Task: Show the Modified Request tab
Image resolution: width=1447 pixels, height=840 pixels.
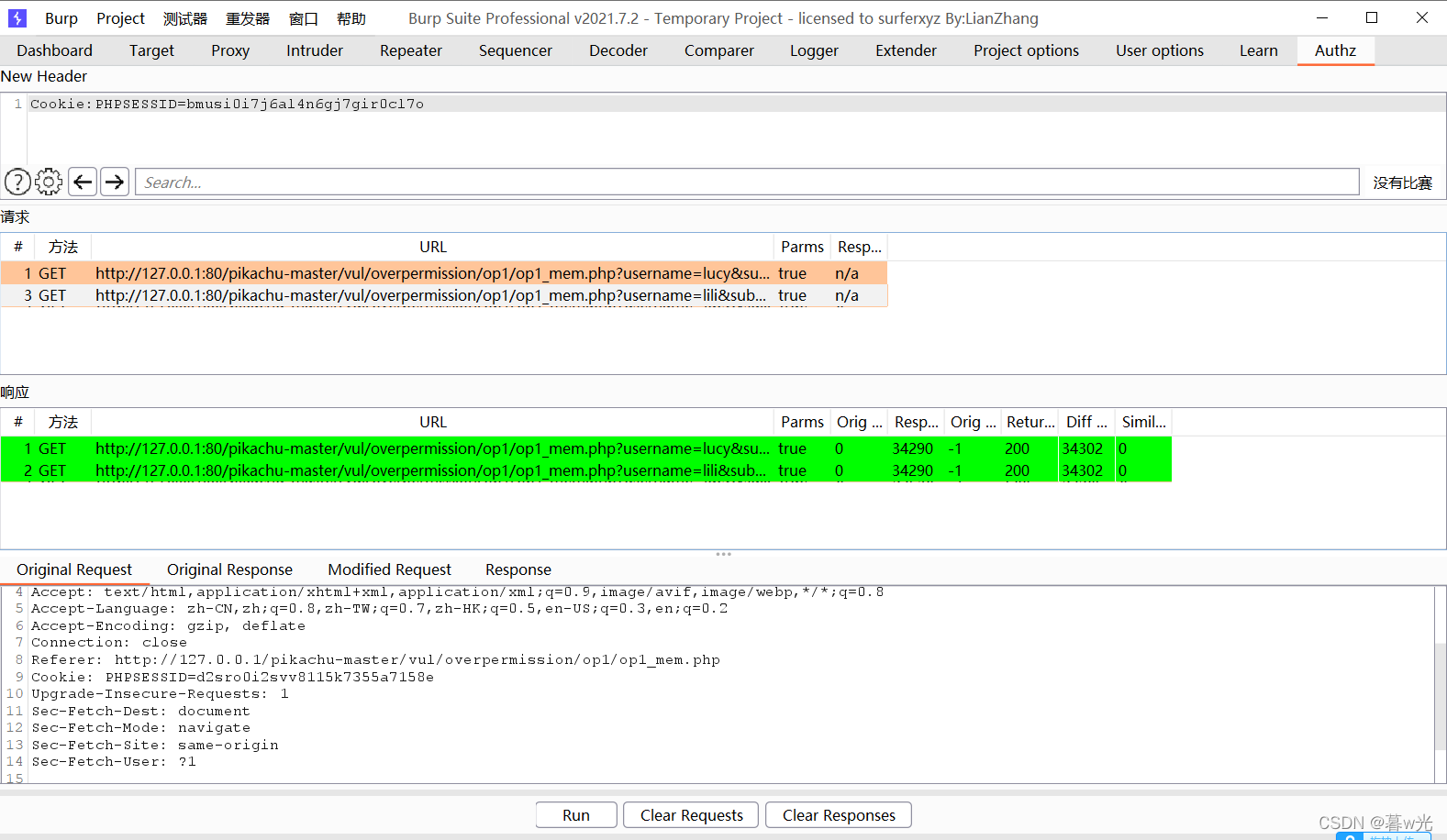Action: (389, 569)
